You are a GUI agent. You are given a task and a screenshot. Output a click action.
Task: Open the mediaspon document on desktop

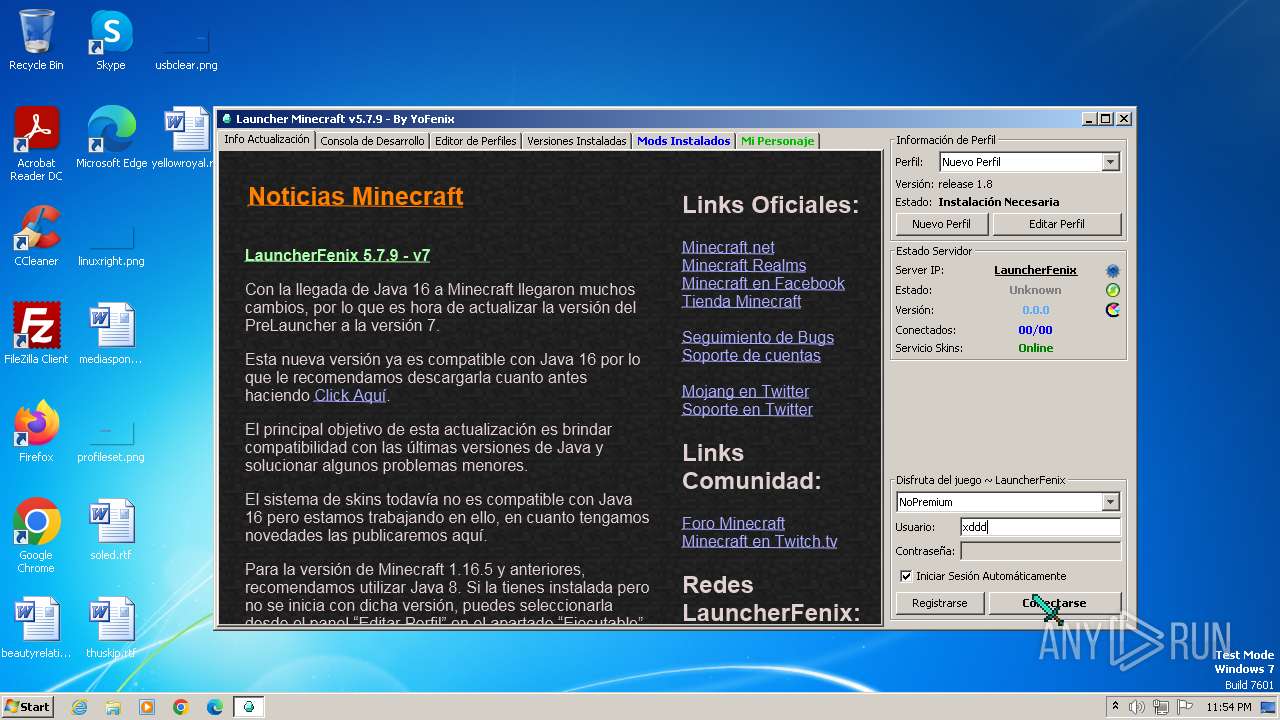pyautogui.click(x=111, y=333)
